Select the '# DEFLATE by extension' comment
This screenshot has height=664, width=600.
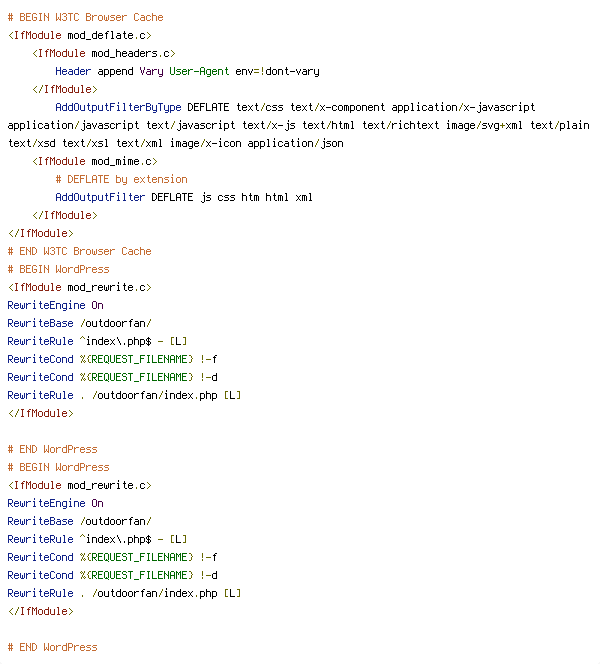(122, 179)
